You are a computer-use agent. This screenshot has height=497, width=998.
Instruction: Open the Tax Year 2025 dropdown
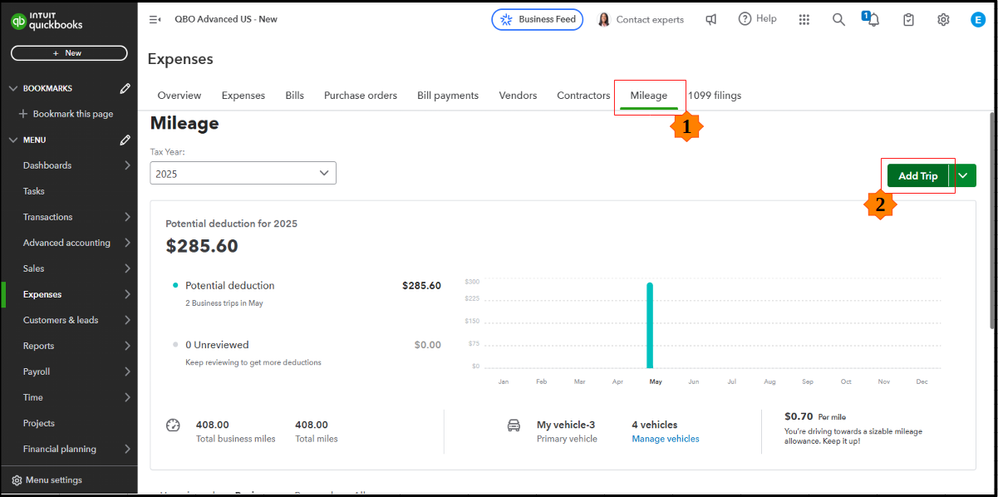pos(243,173)
